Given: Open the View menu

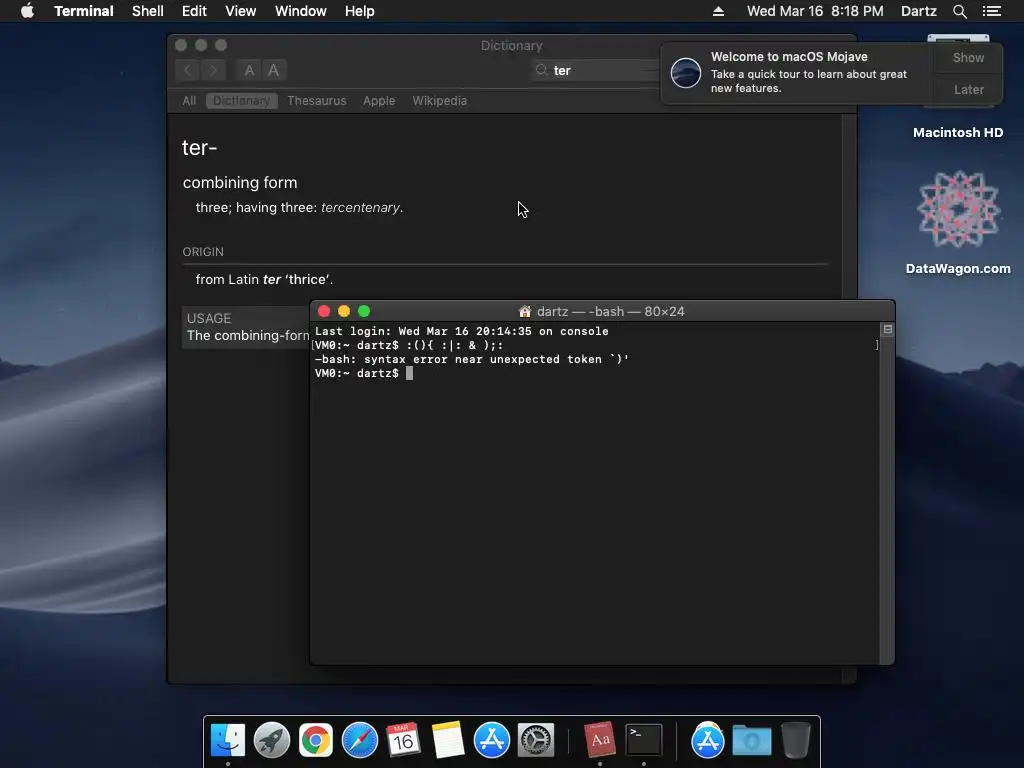Looking at the screenshot, I should (x=240, y=11).
